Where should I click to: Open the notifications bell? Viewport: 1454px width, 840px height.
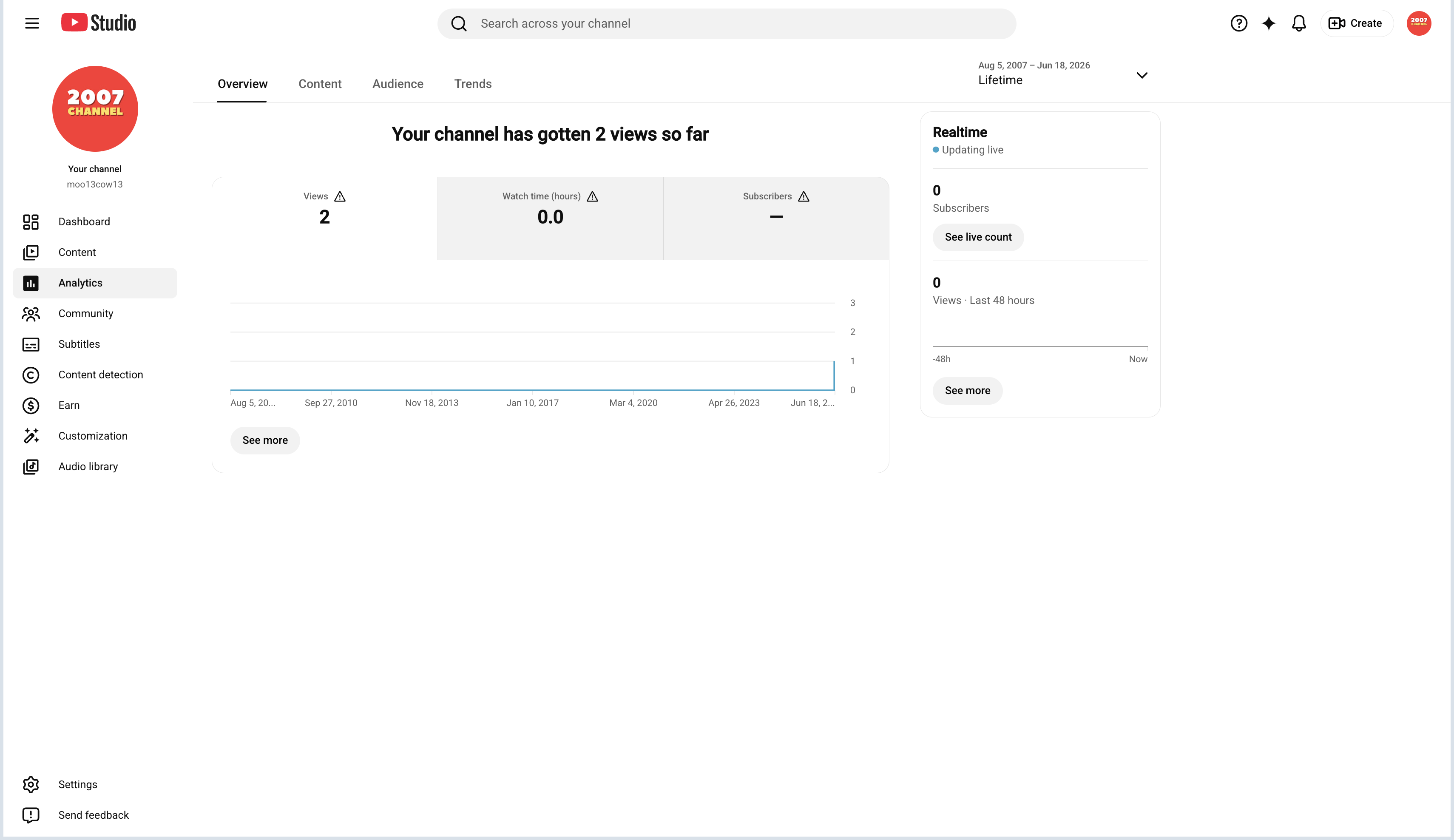(x=1299, y=23)
